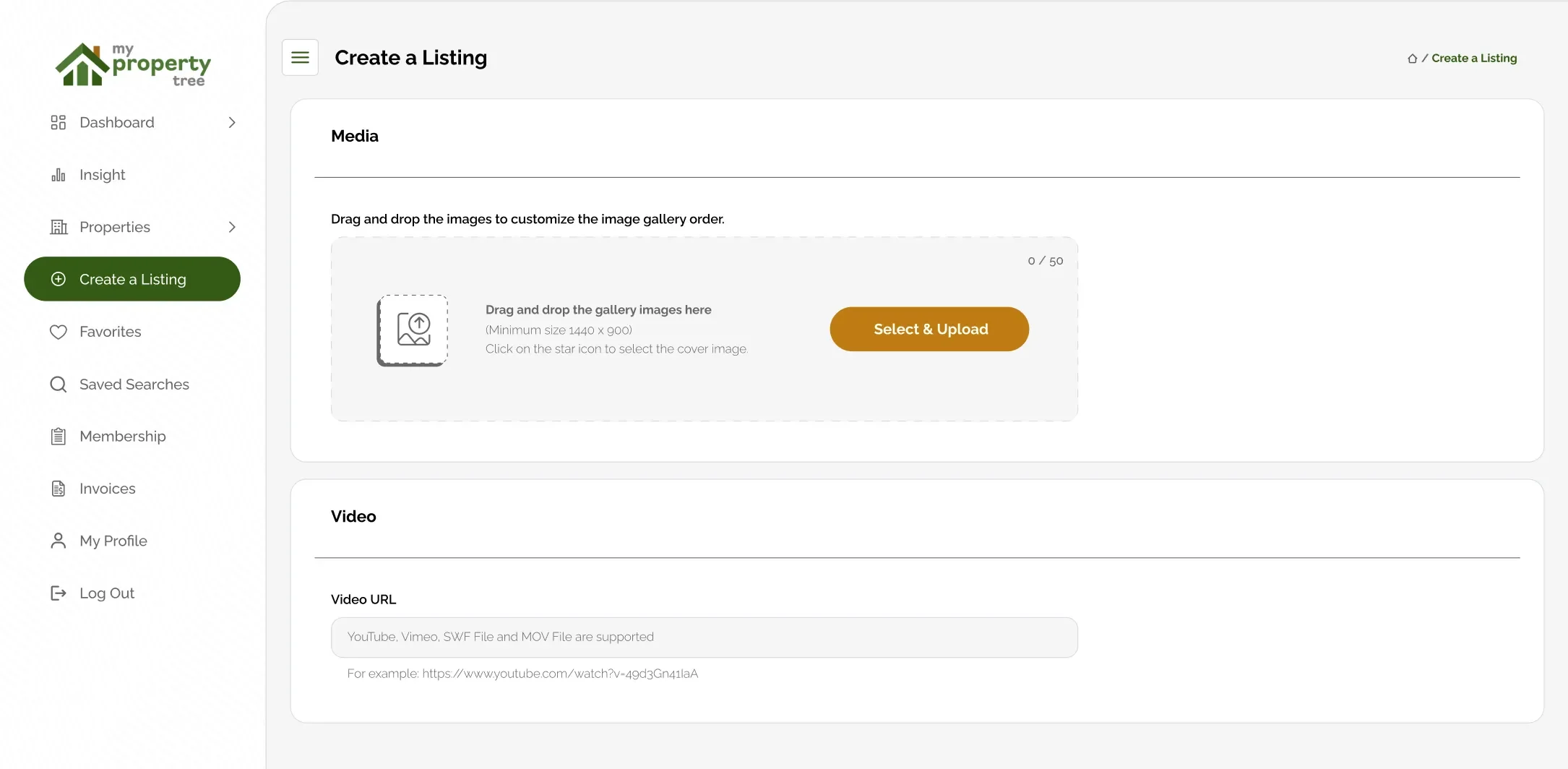Click the home breadcrumb icon
The image size is (1568, 769).
(1412, 59)
